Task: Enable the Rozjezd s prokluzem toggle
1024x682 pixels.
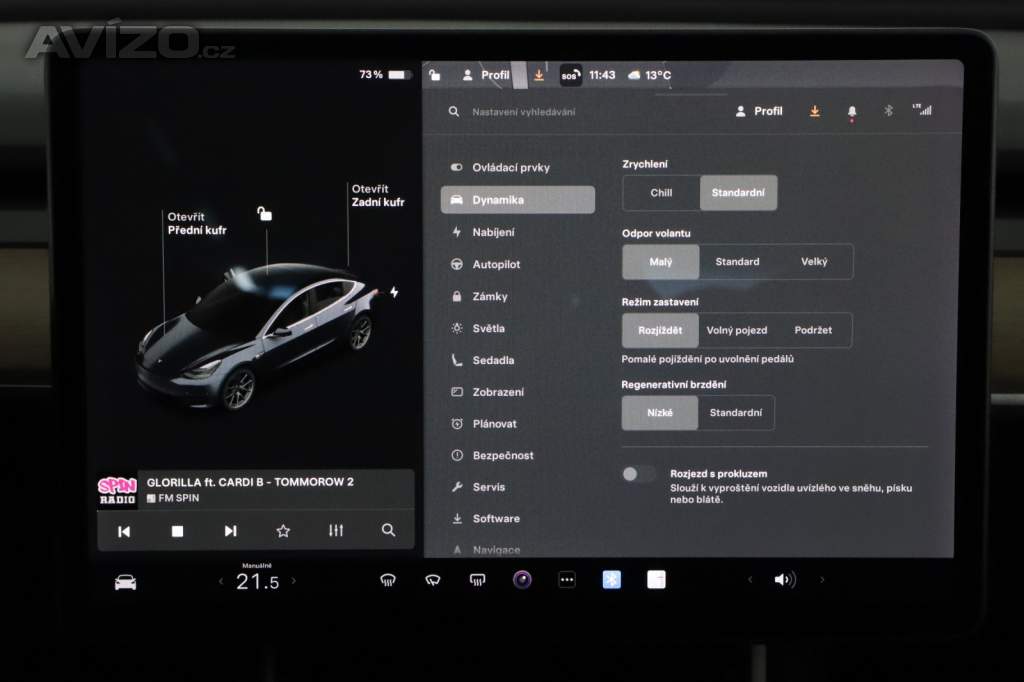Action: [x=639, y=474]
